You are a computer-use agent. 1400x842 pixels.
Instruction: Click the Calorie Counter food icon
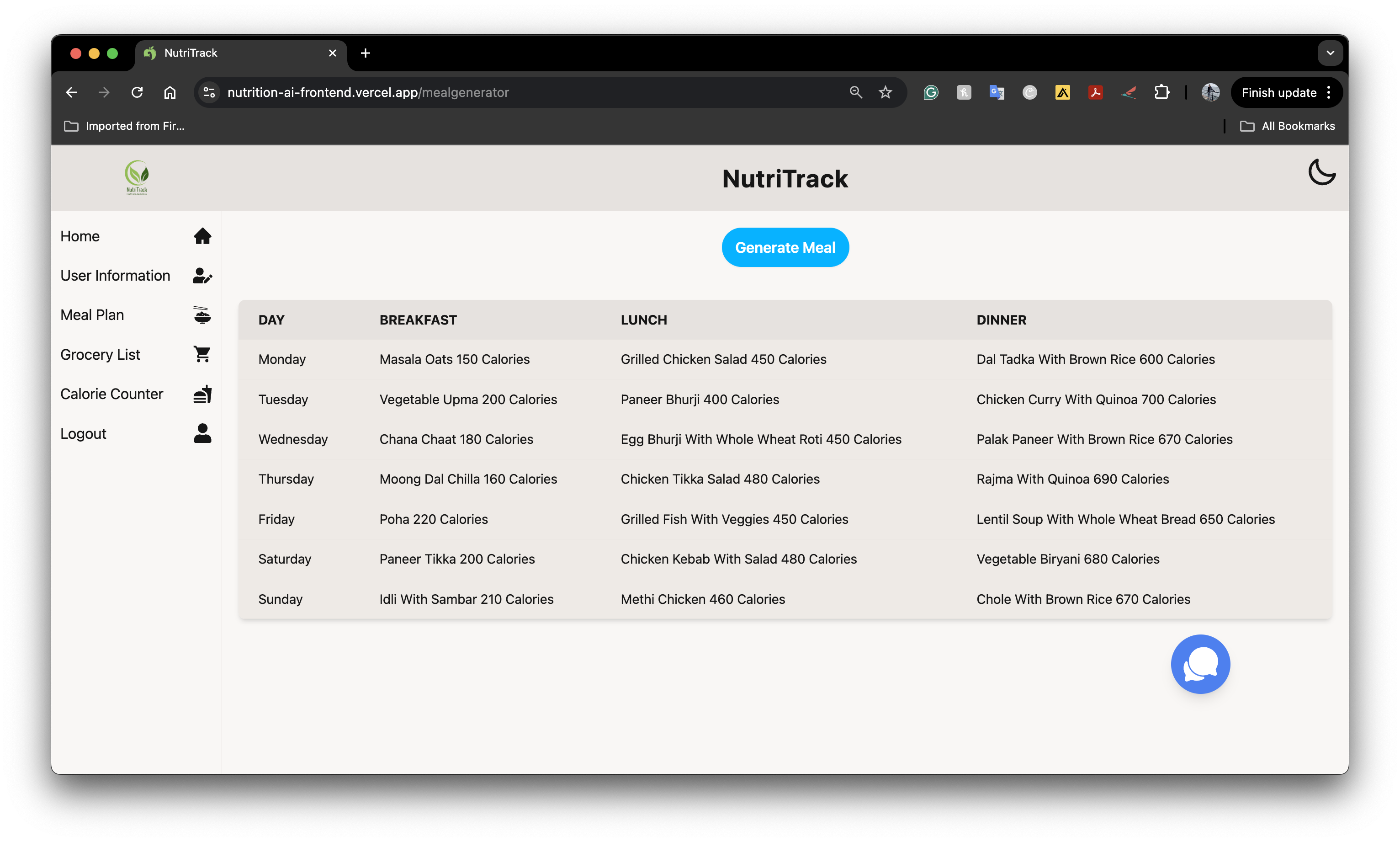click(202, 394)
